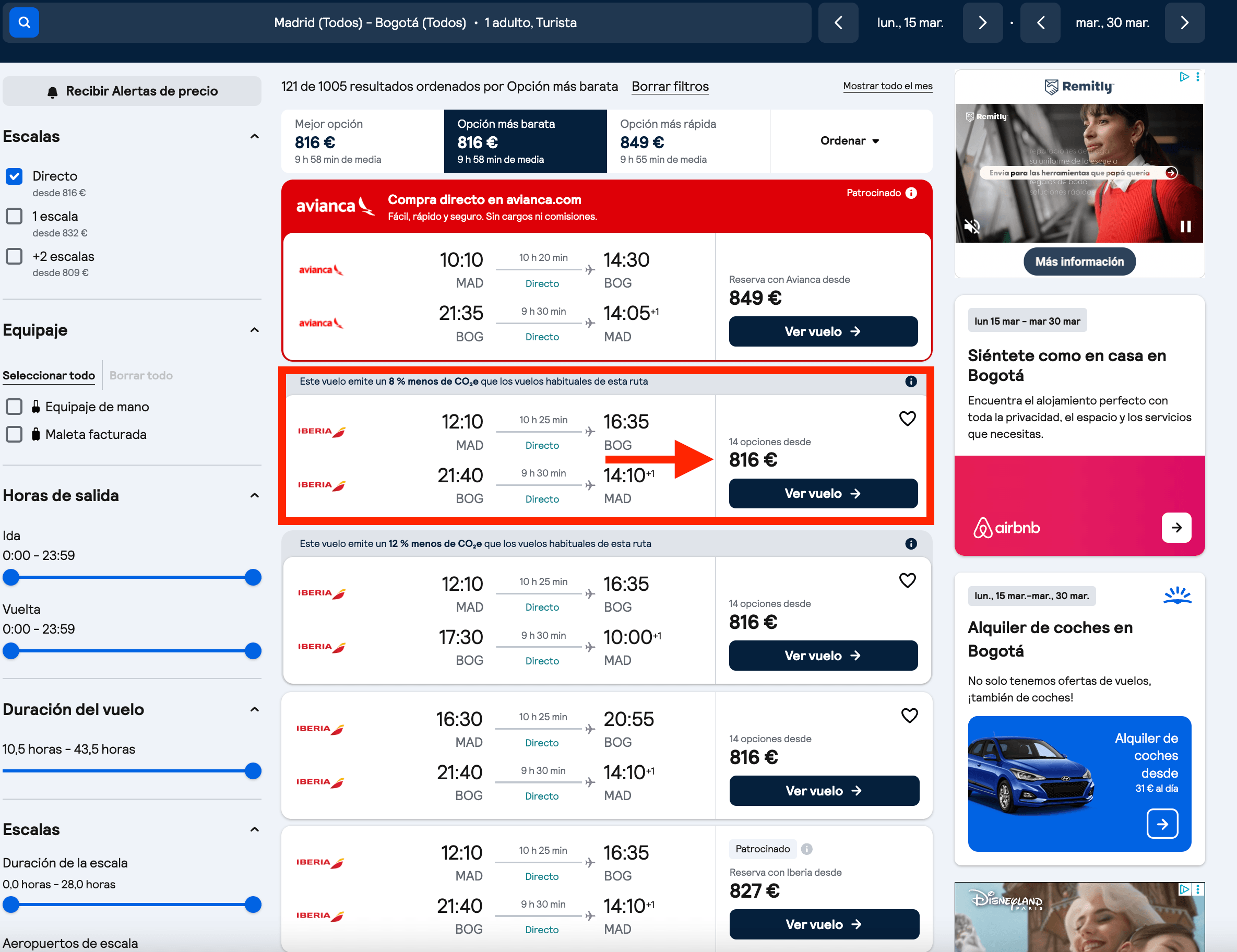Go to next return date after mar., 30 mar.
This screenshot has height=952, width=1237.
1185,22
